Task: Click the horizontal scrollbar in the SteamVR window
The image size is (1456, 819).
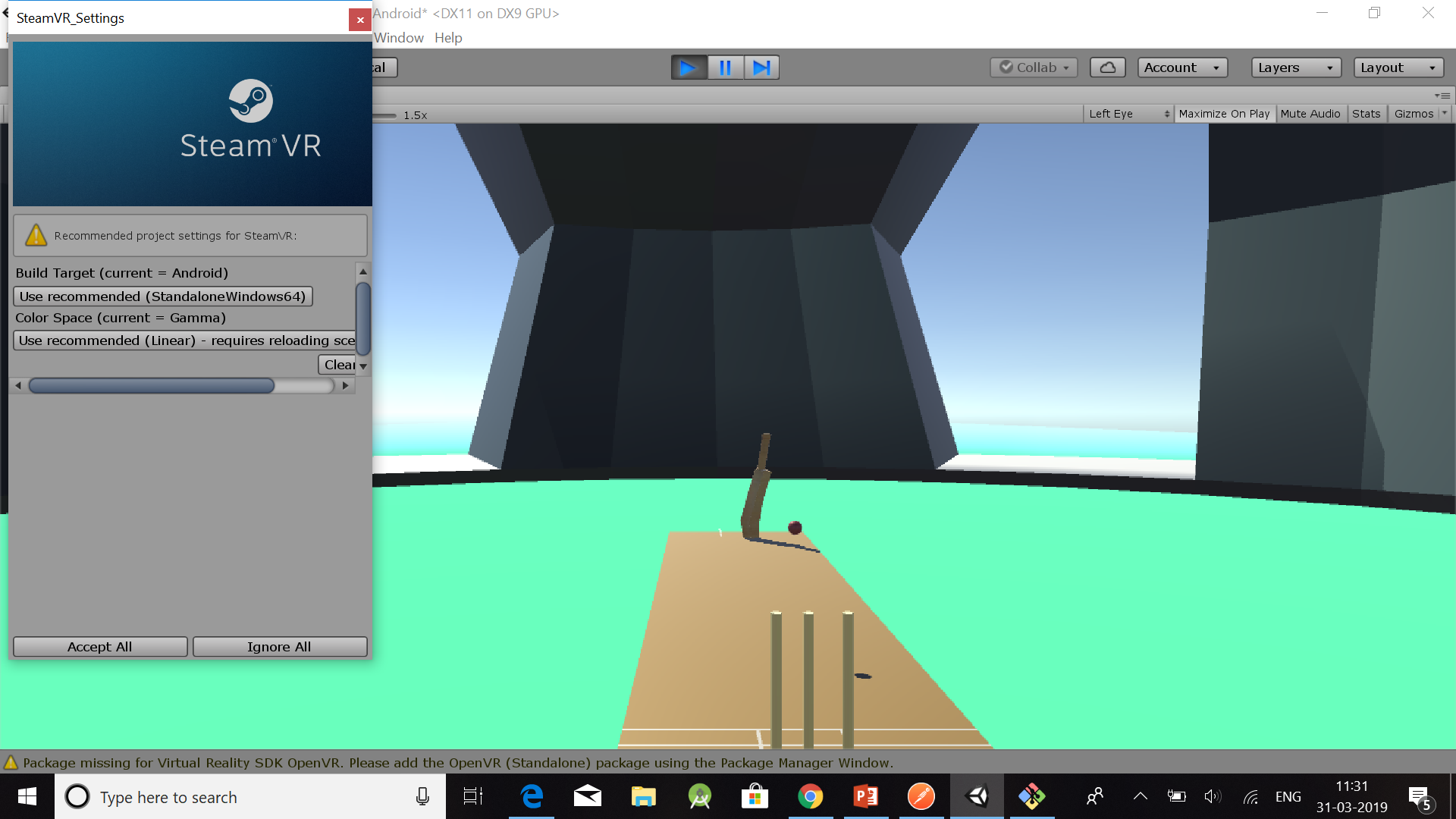Action: 152,386
